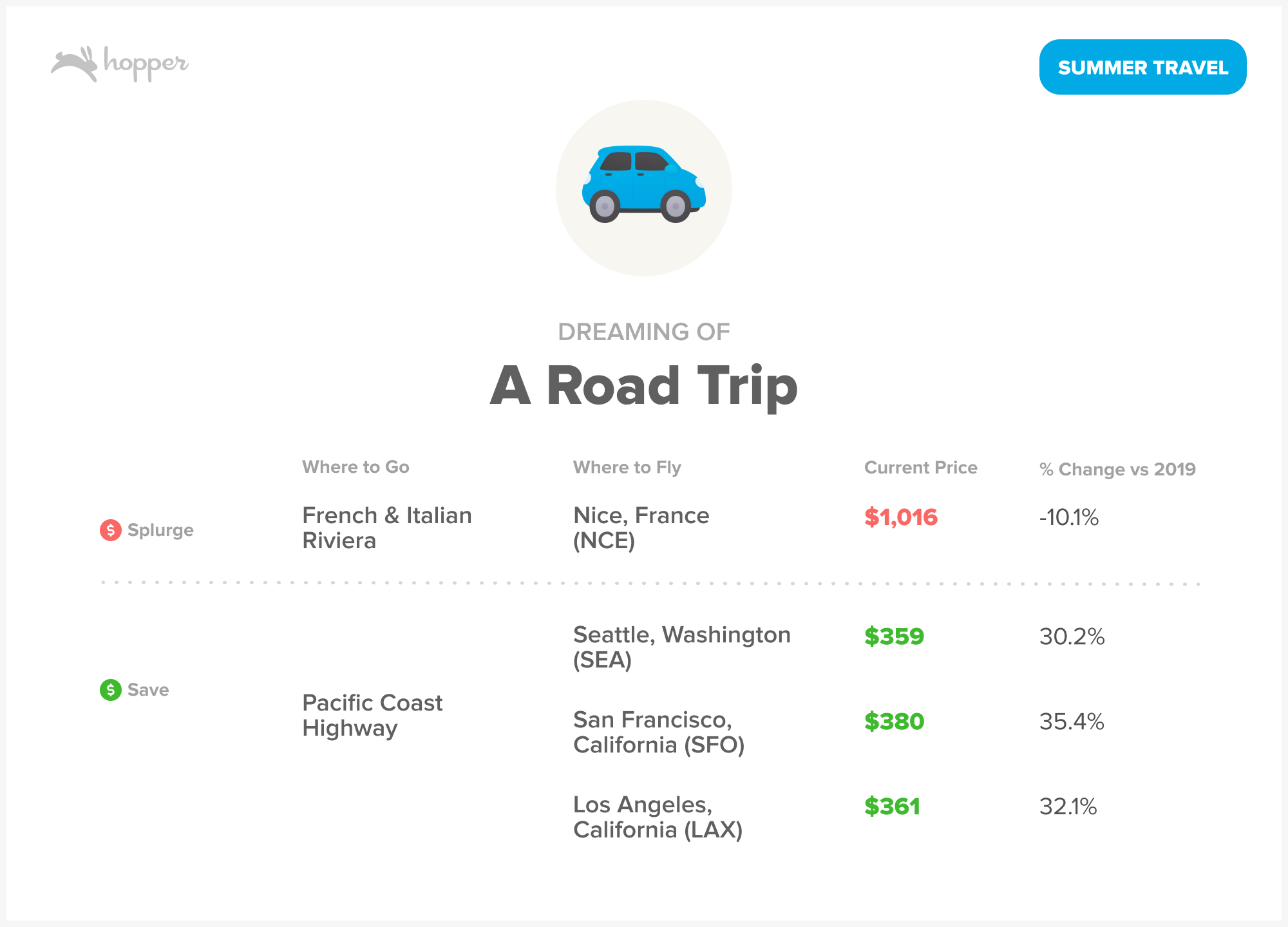Click the $359 Seattle price
This screenshot has height=927, width=1288.
(894, 636)
